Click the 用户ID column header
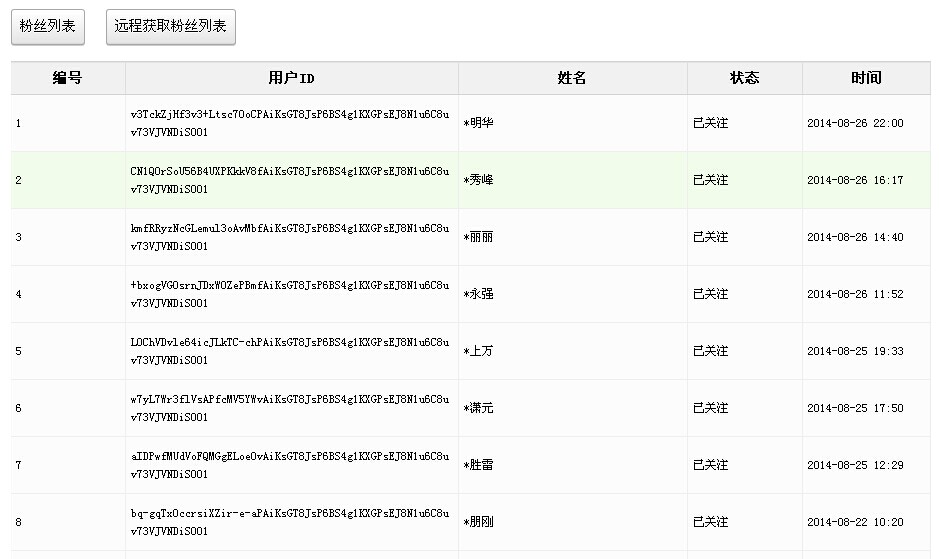The width and height of the screenshot is (939, 559). click(291, 78)
